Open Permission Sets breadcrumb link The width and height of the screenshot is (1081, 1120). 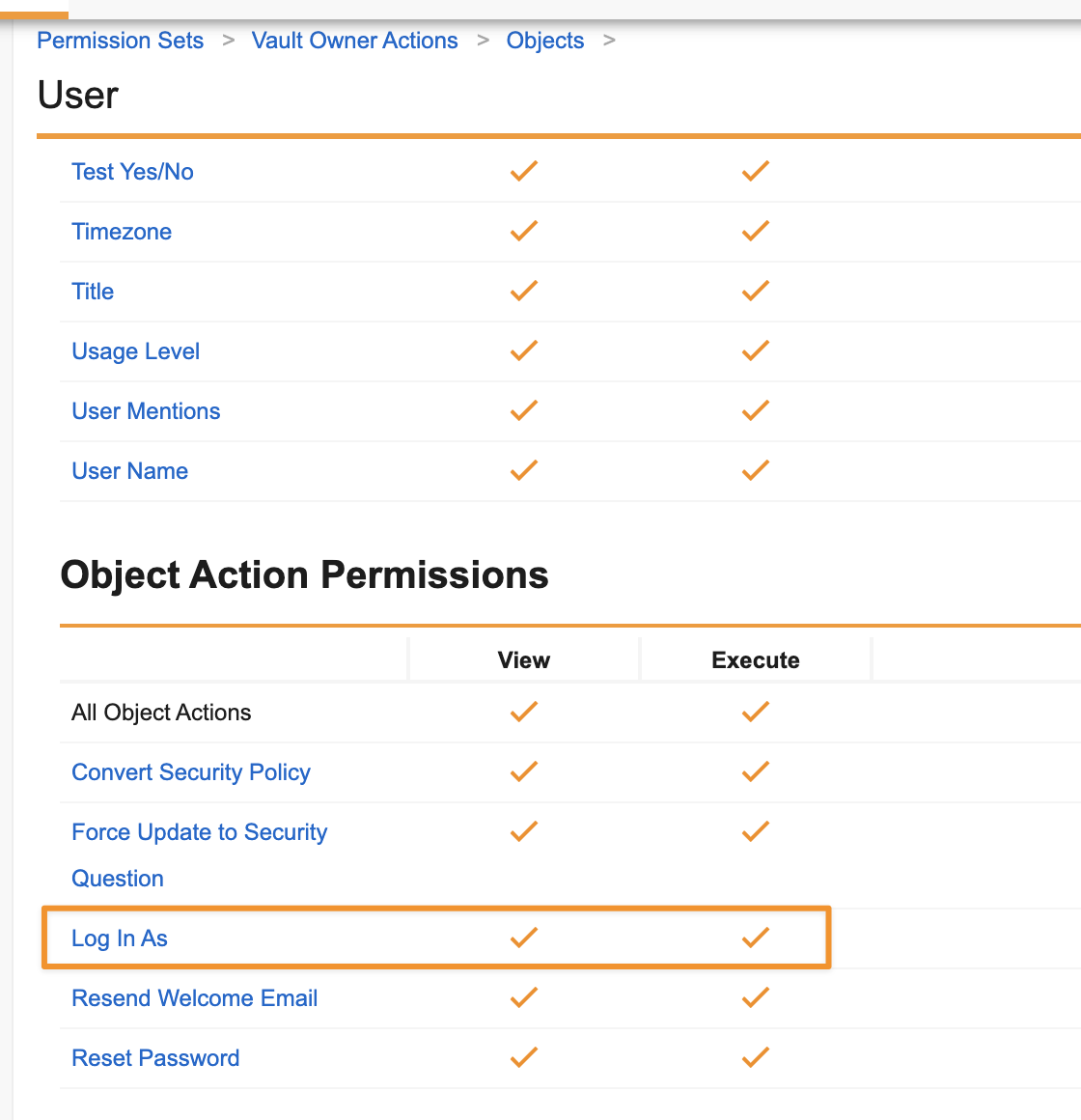(x=121, y=41)
